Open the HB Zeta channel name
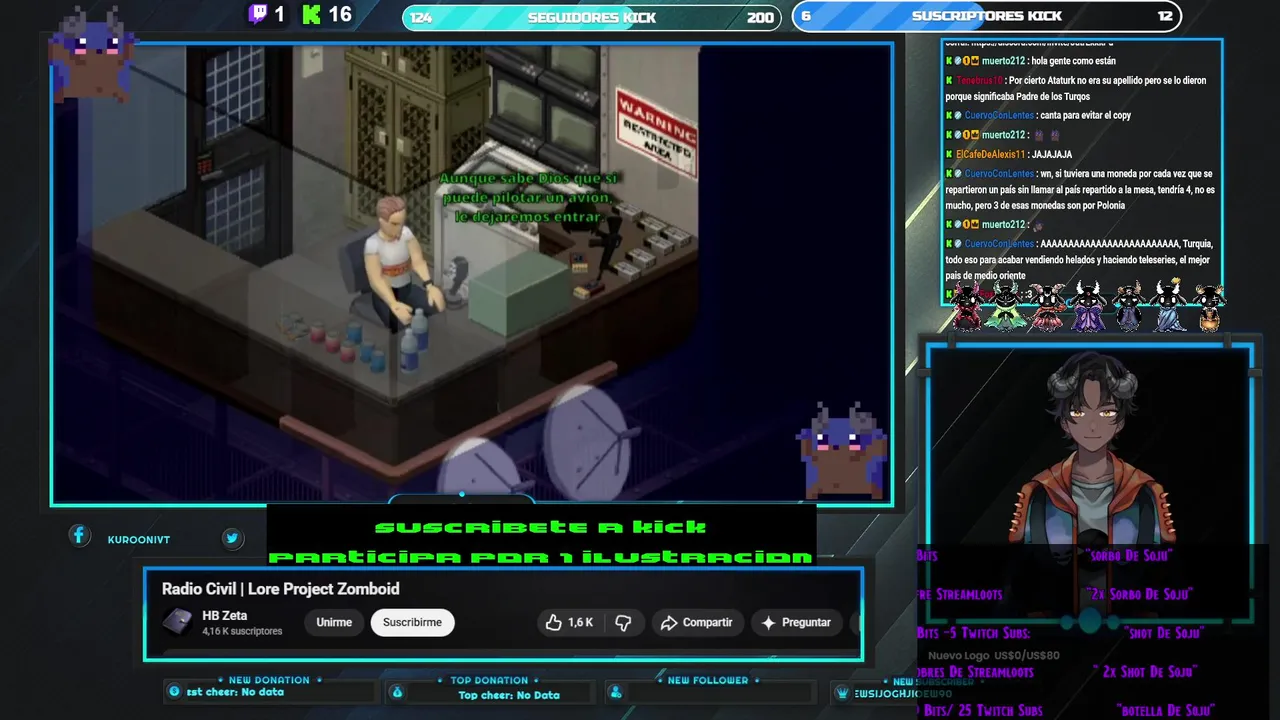The width and height of the screenshot is (1280, 720). click(x=225, y=616)
